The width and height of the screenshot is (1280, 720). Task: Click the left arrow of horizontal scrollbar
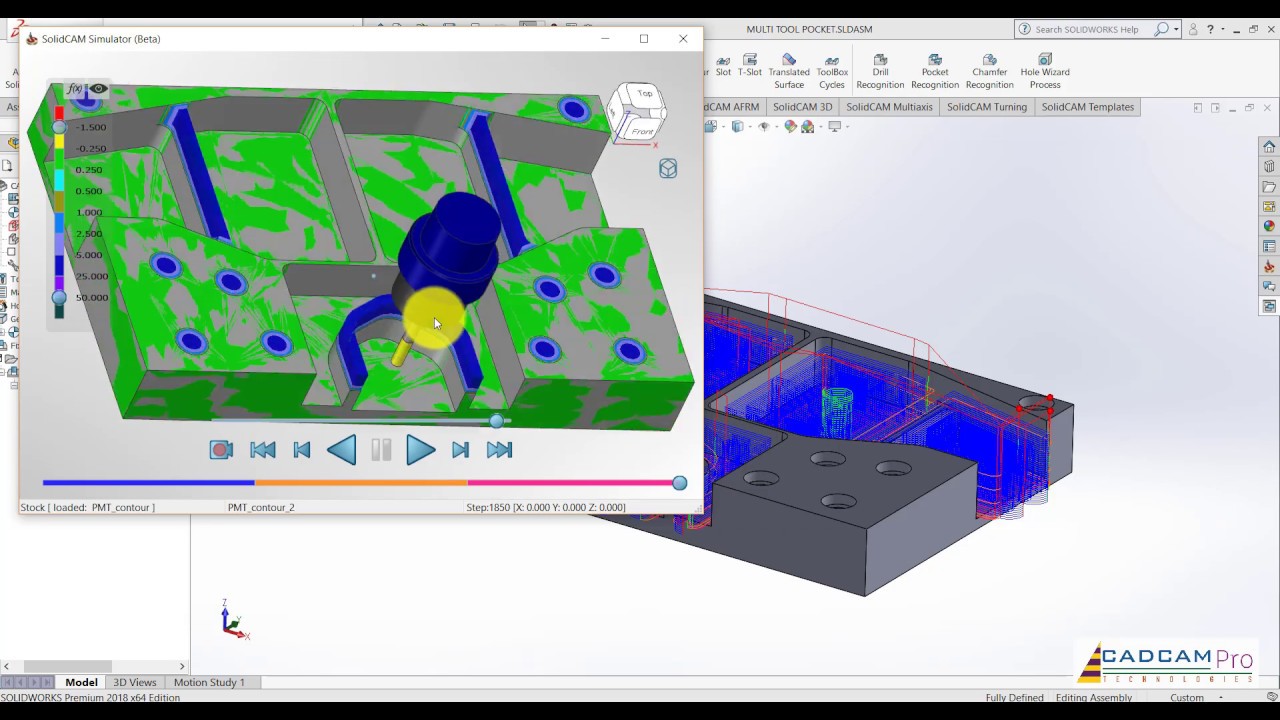[6, 666]
